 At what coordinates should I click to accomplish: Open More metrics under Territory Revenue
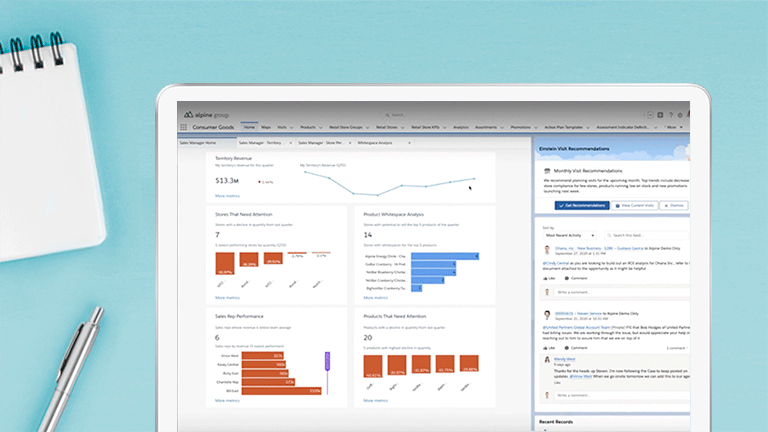coord(227,196)
